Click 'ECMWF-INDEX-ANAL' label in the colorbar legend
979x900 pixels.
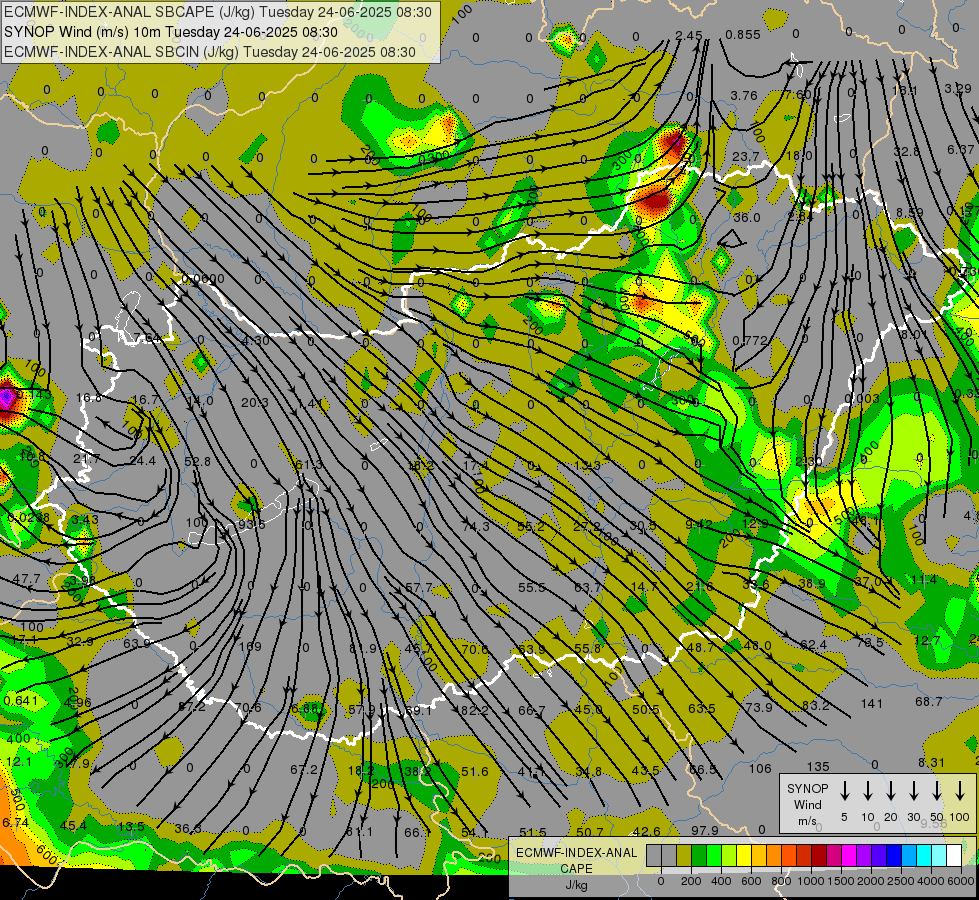point(577,853)
